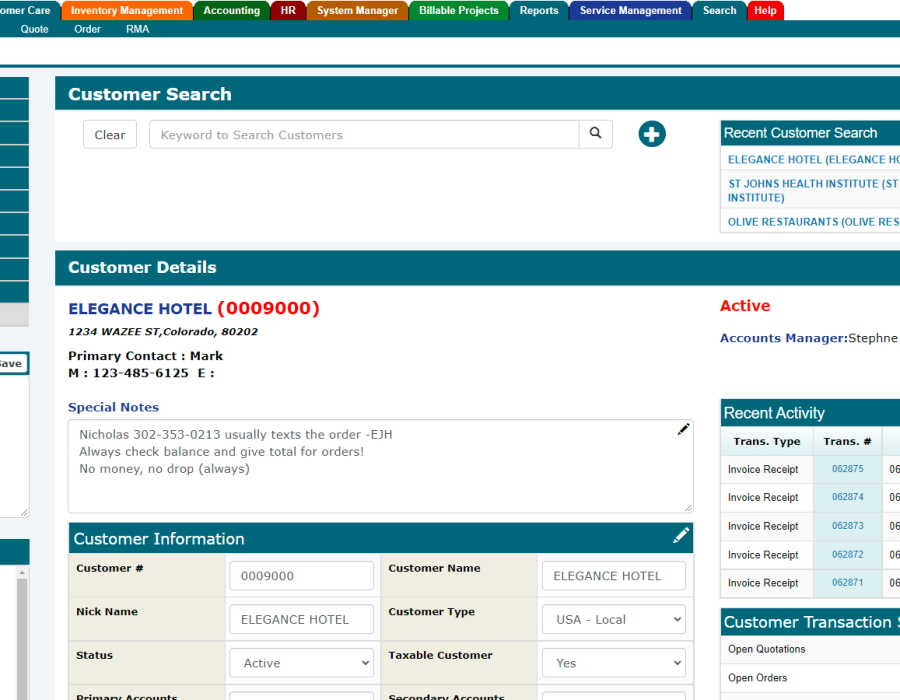Open invoice receipt 062875 link

click(x=847, y=469)
